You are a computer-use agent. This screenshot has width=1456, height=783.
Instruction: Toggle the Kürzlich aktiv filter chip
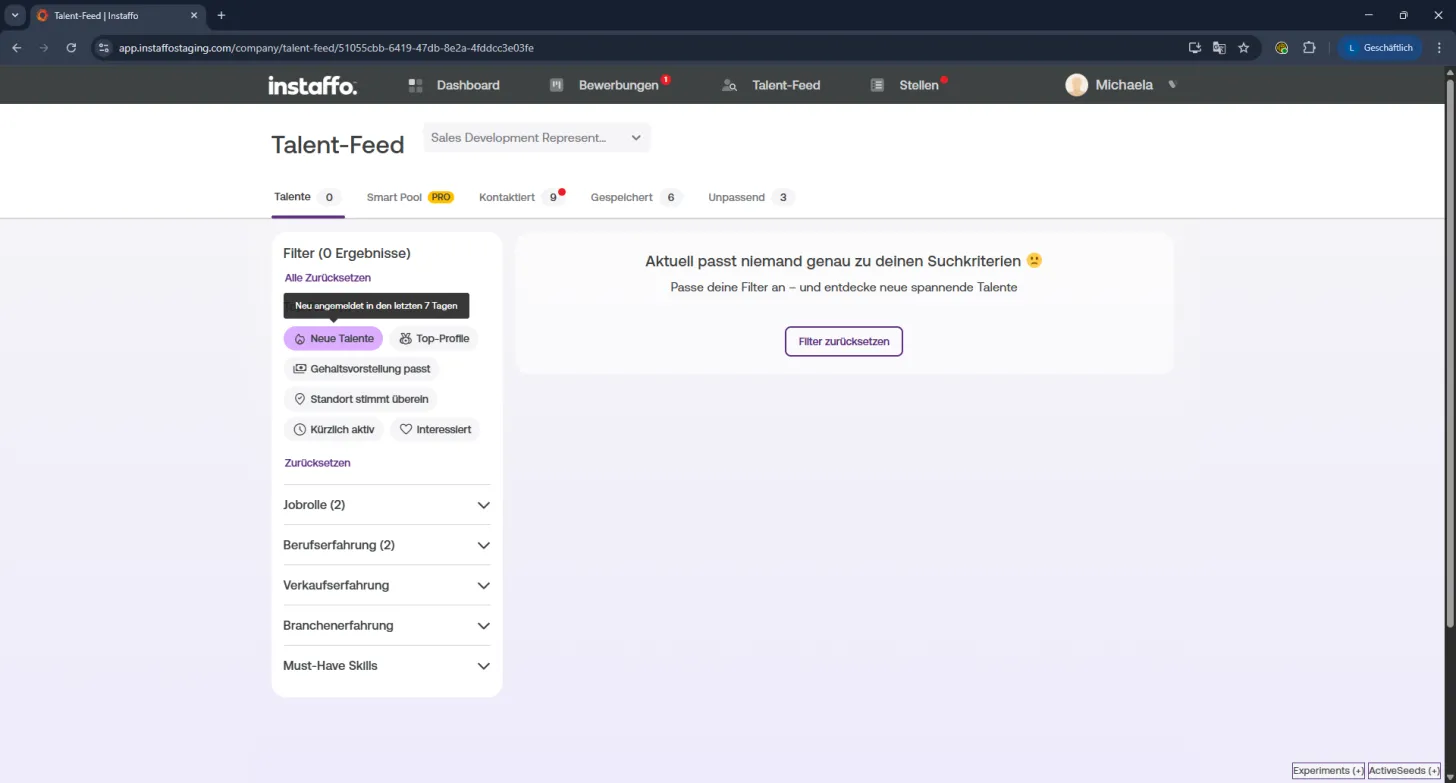tap(334, 430)
